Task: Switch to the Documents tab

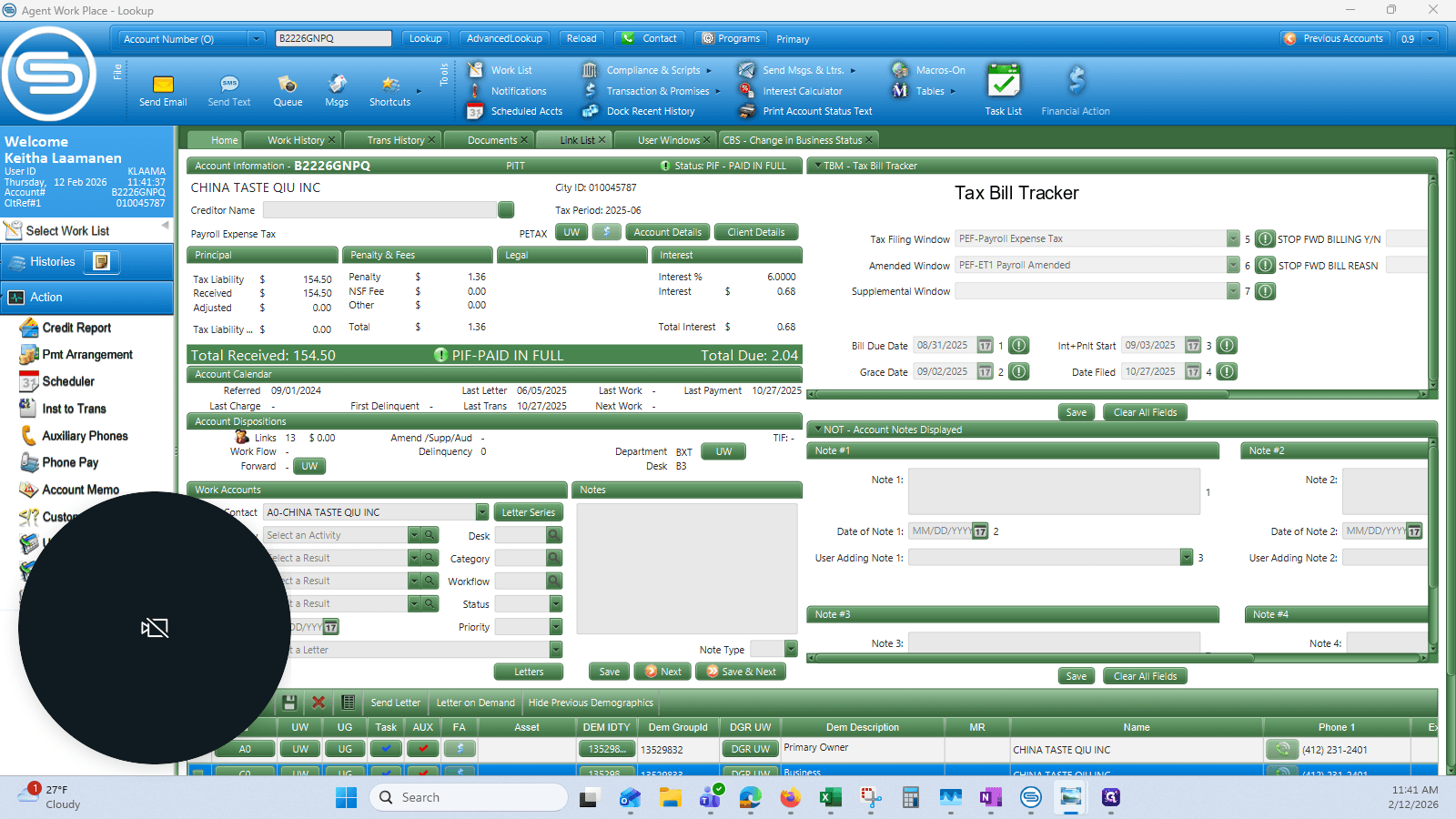Action: (492, 140)
